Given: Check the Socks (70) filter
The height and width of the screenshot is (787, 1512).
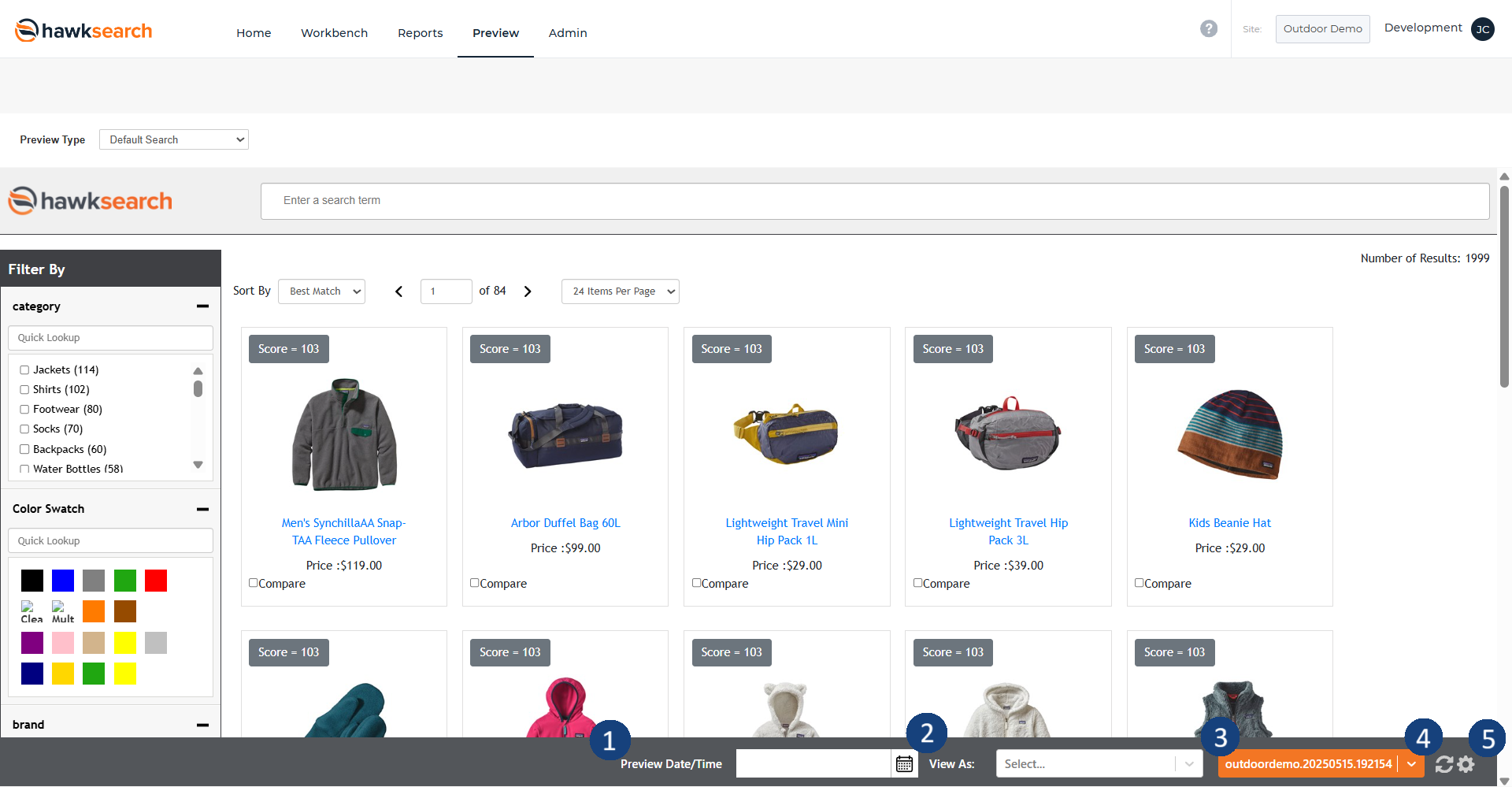Looking at the screenshot, I should tap(24, 429).
